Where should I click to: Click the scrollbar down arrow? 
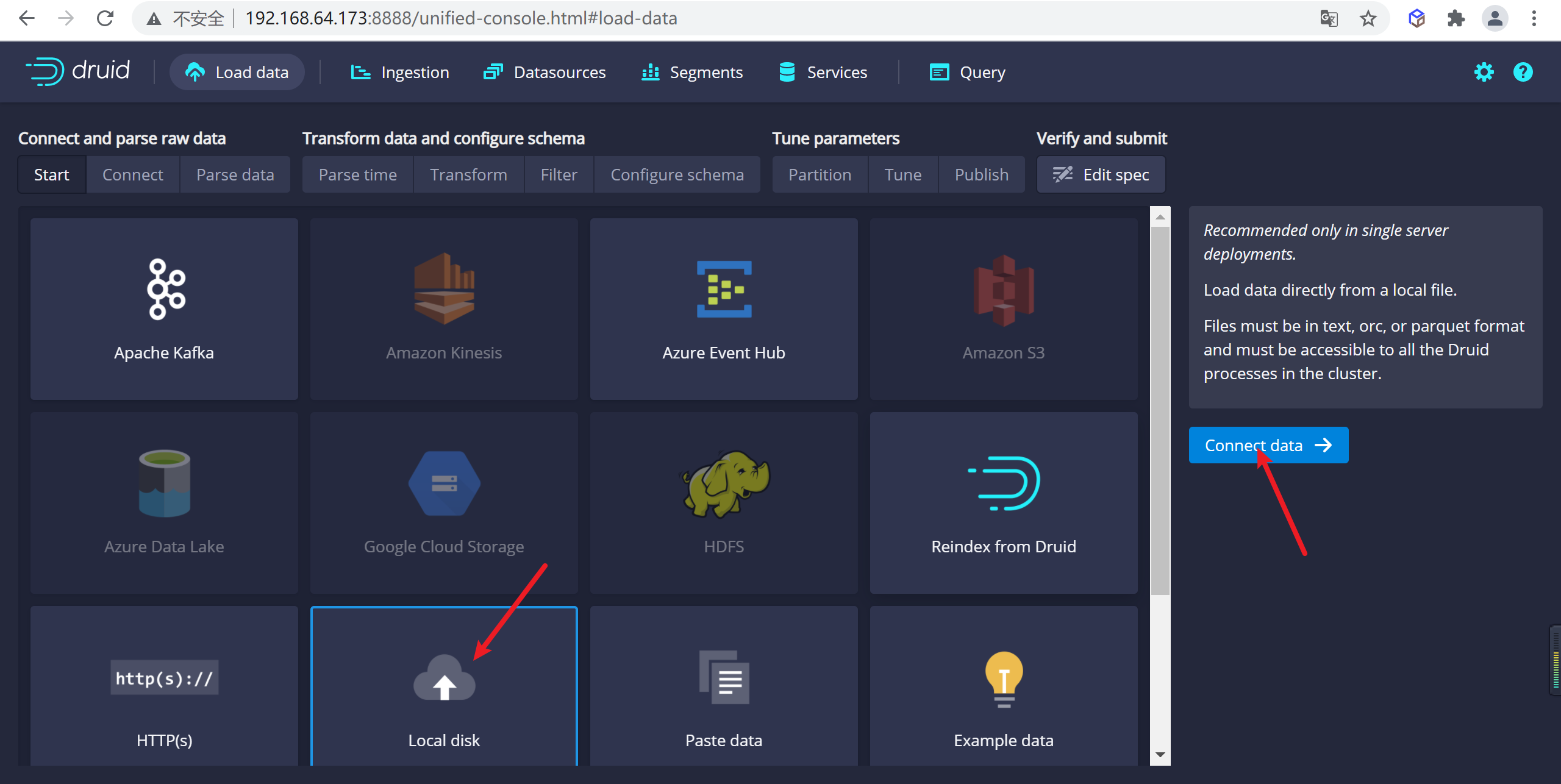(x=1160, y=755)
